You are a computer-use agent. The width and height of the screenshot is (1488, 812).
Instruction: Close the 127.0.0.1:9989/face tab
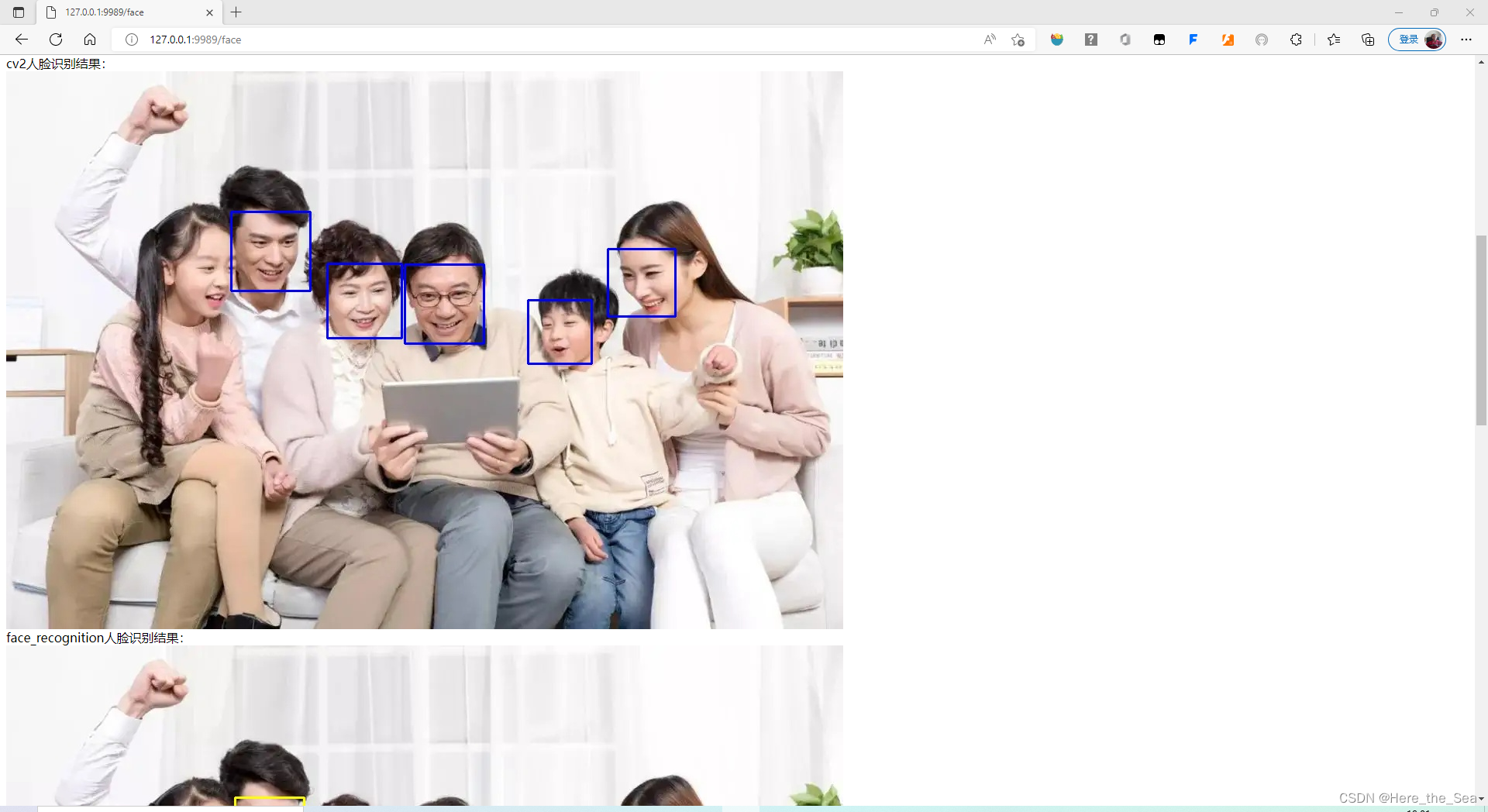coord(209,12)
